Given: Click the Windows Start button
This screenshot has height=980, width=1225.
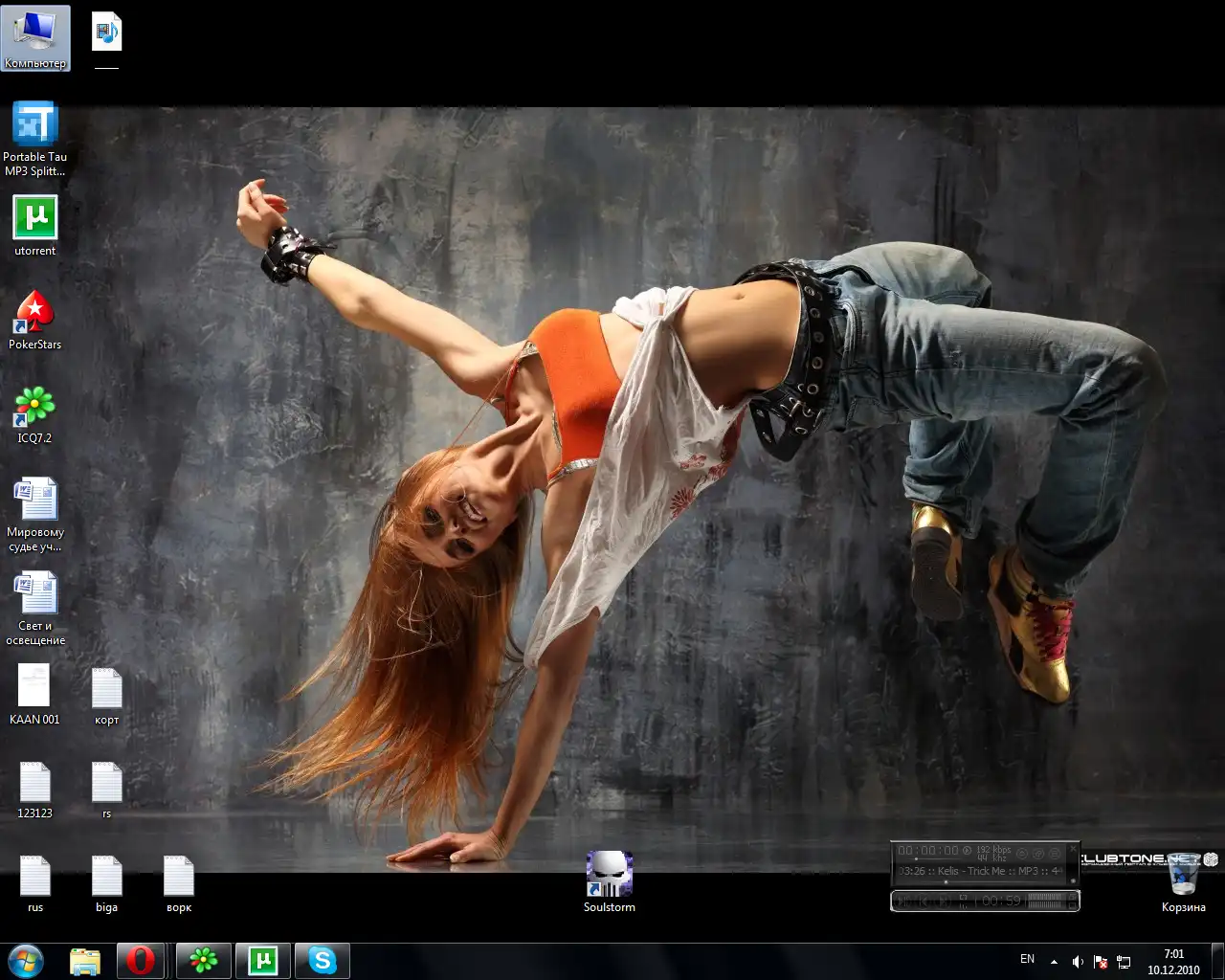Looking at the screenshot, I should coord(26,960).
